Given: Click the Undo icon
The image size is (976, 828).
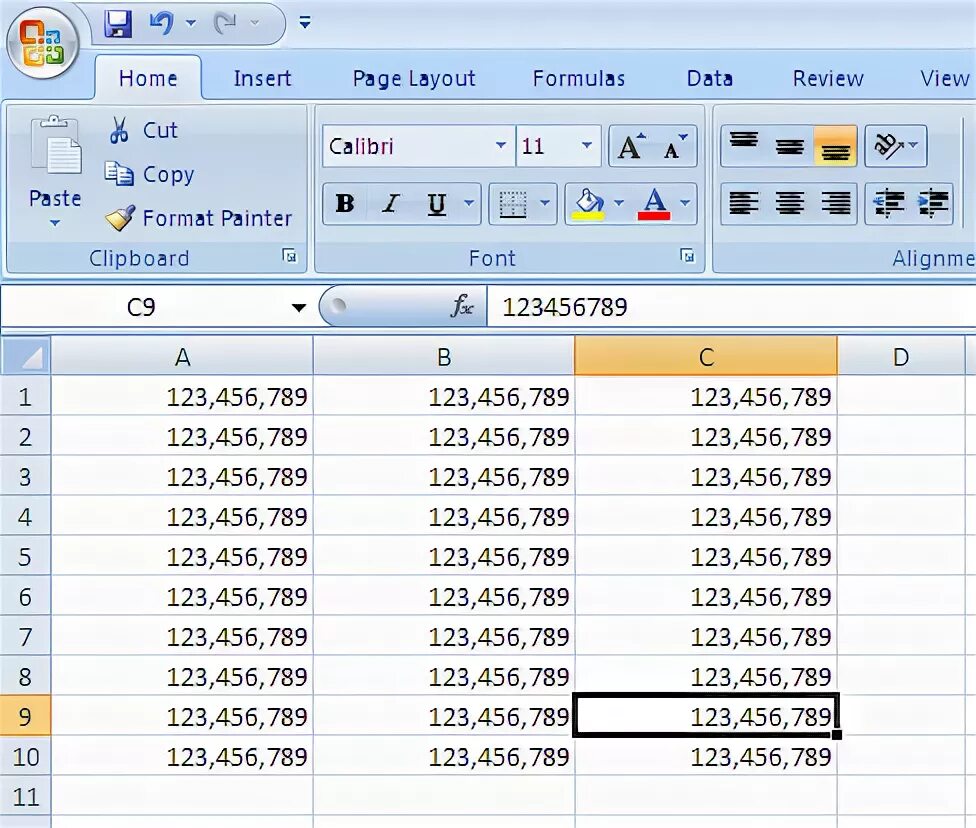Looking at the screenshot, I should [158, 25].
